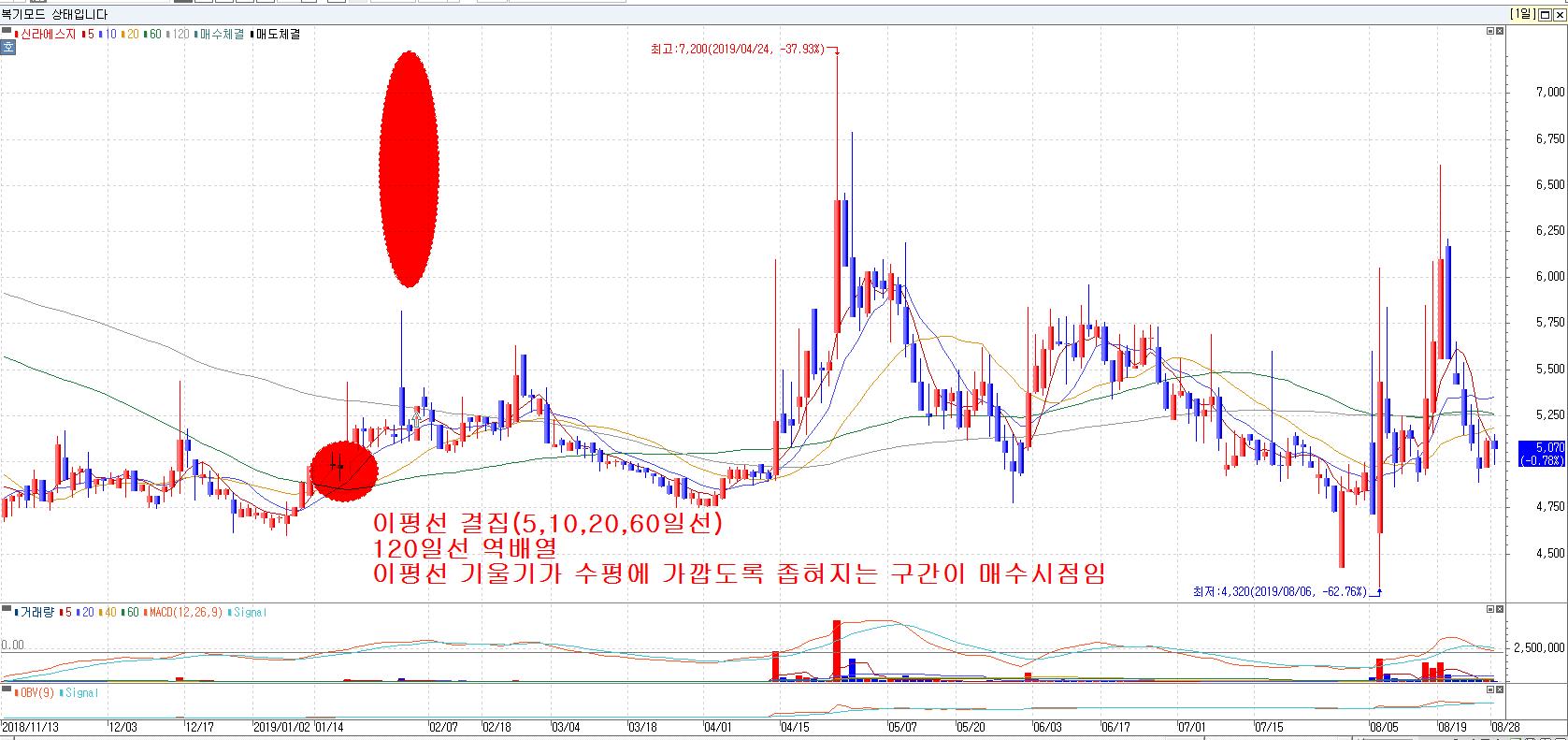
Task: Click the 0.00 MACD zero-line label
Action: click(x=13, y=645)
